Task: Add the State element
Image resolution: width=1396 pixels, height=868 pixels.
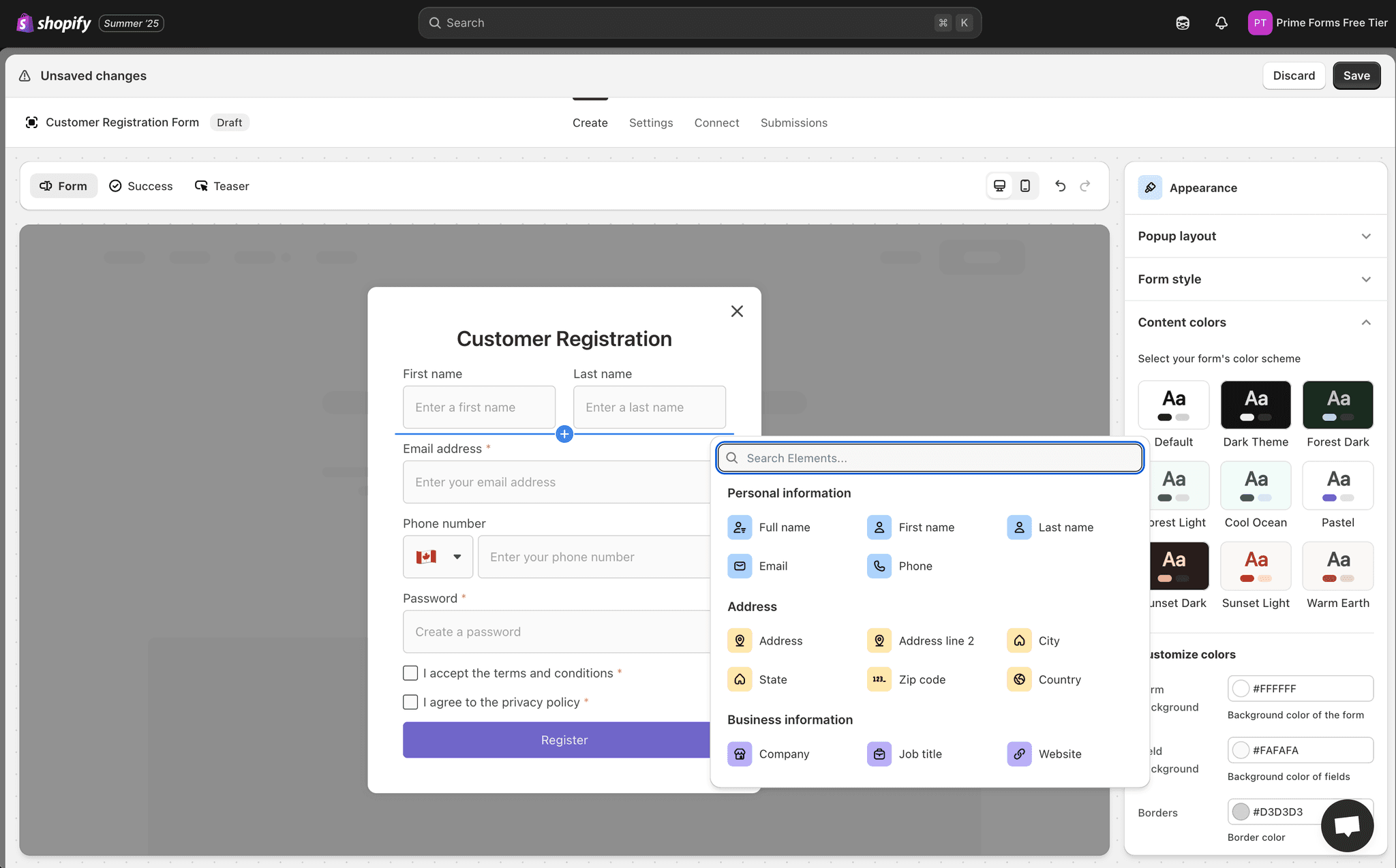Action: (x=757, y=680)
